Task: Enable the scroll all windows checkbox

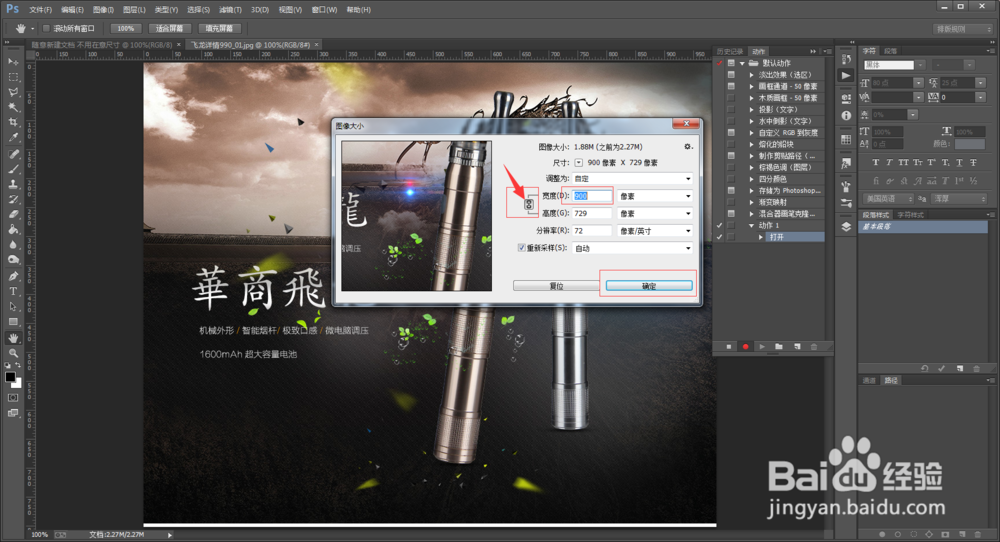Action: pyautogui.click(x=46, y=28)
